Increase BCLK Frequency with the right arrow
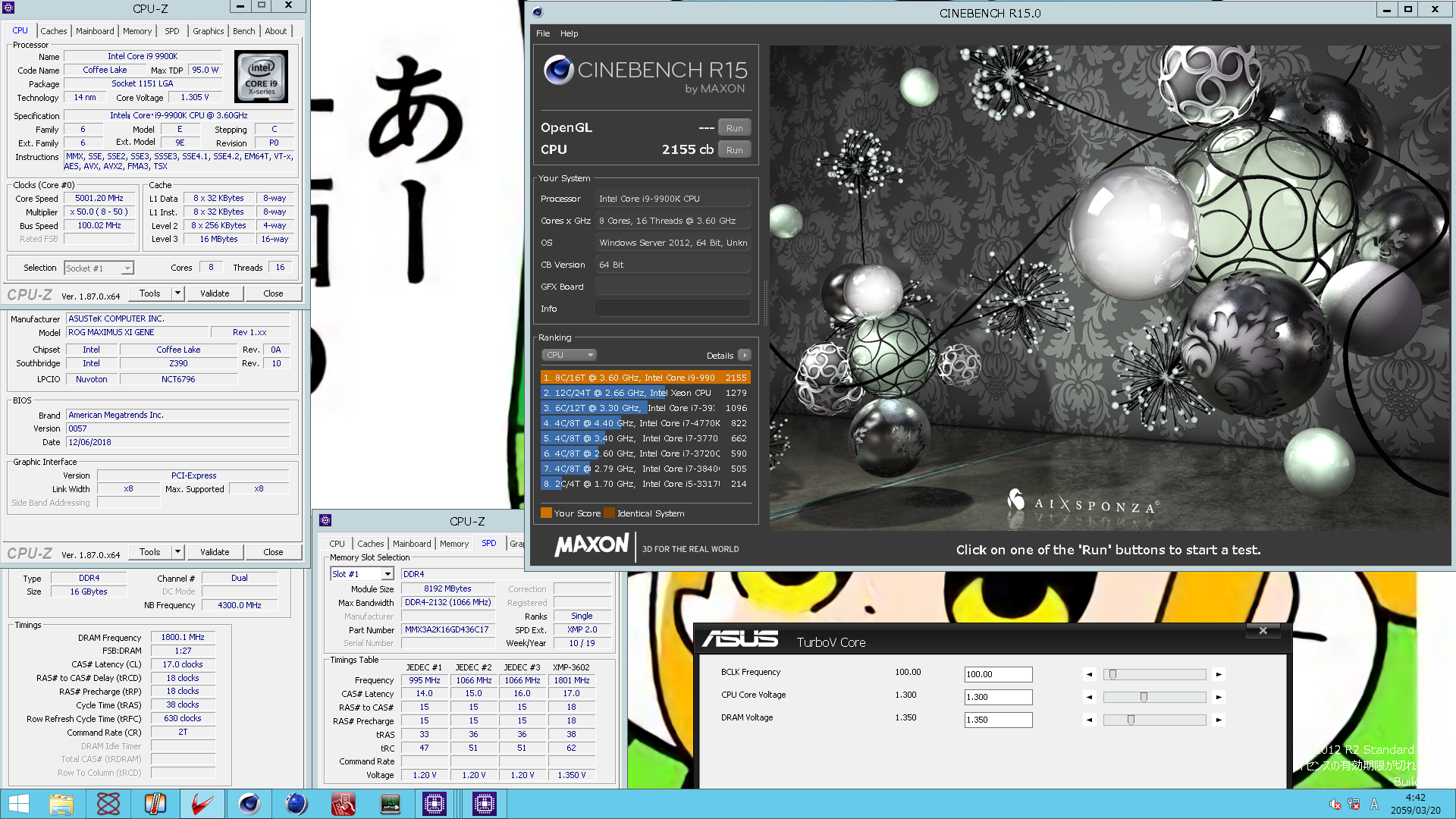This screenshot has height=819, width=1456. (1219, 674)
